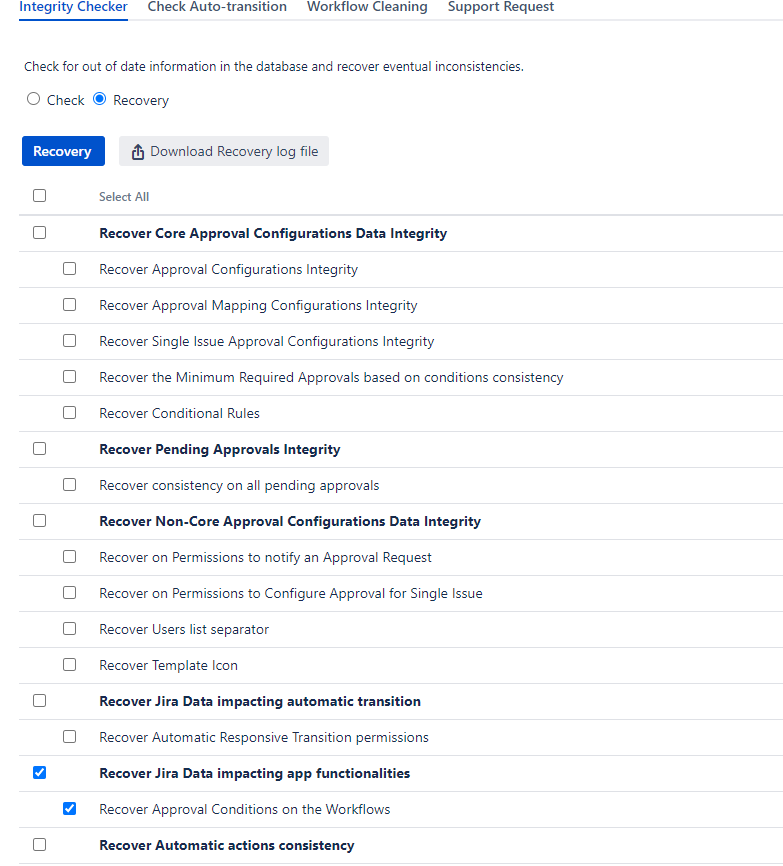The width and height of the screenshot is (783, 866).
Task: Open the Workflow Cleaning tab
Action: (367, 7)
